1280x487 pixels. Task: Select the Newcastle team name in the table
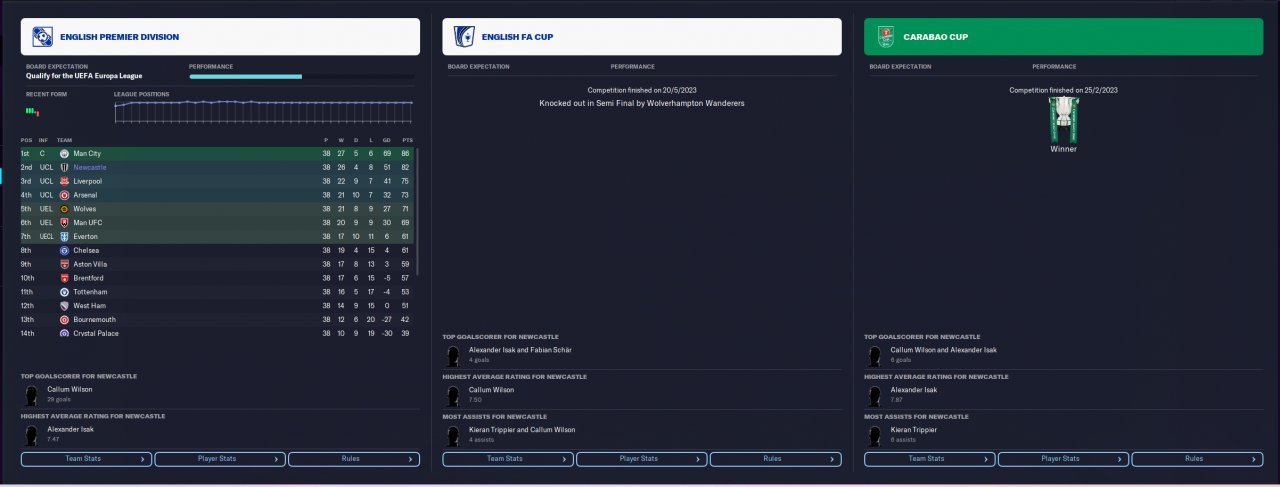[x=90, y=168]
